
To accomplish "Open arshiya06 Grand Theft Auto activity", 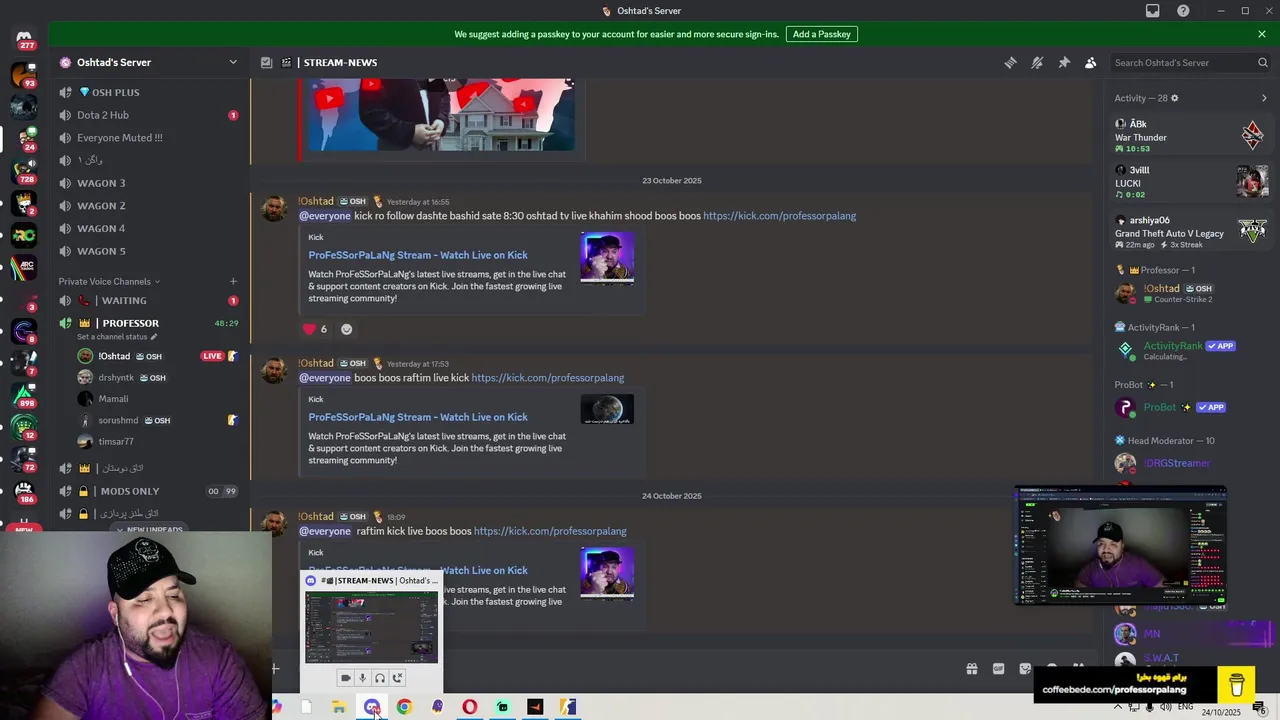I will click(x=1191, y=232).
